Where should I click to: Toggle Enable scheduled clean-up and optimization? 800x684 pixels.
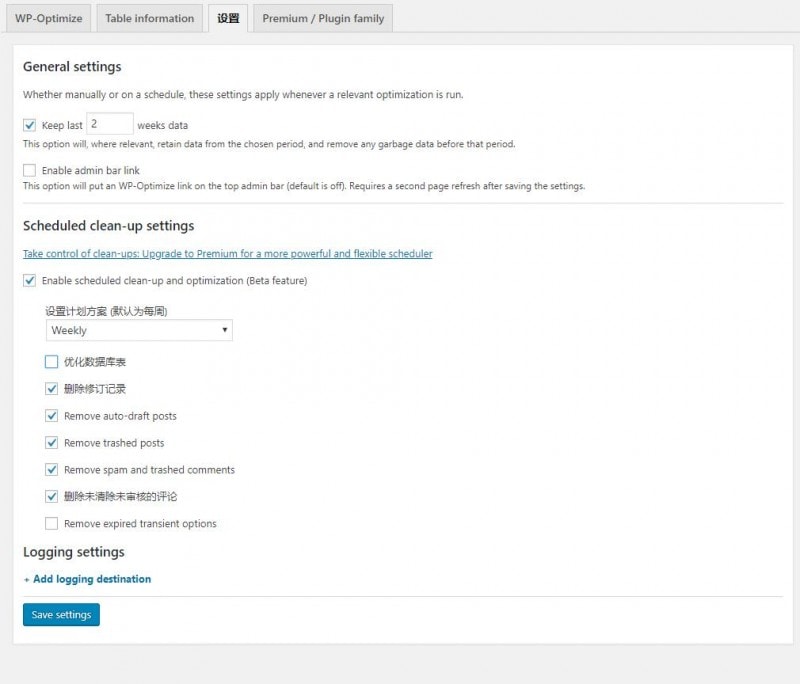[30, 281]
